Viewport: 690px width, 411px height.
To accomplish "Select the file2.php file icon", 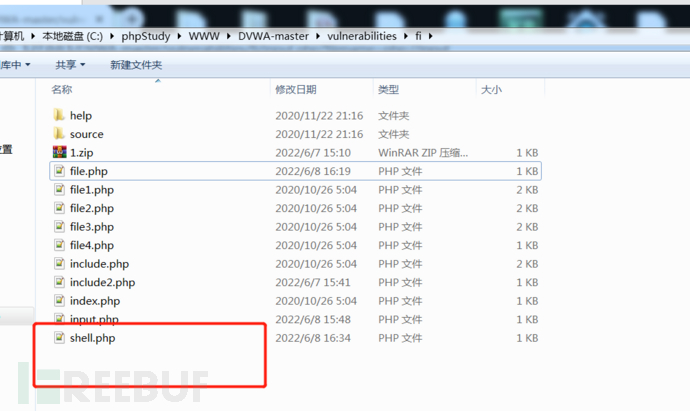I will tap(59, 208).
